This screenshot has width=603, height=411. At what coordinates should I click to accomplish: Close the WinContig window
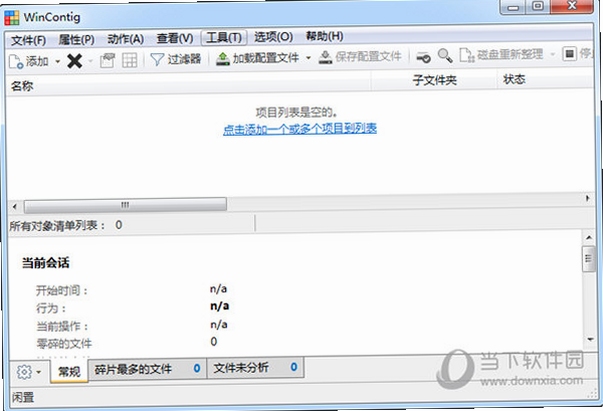572,6
